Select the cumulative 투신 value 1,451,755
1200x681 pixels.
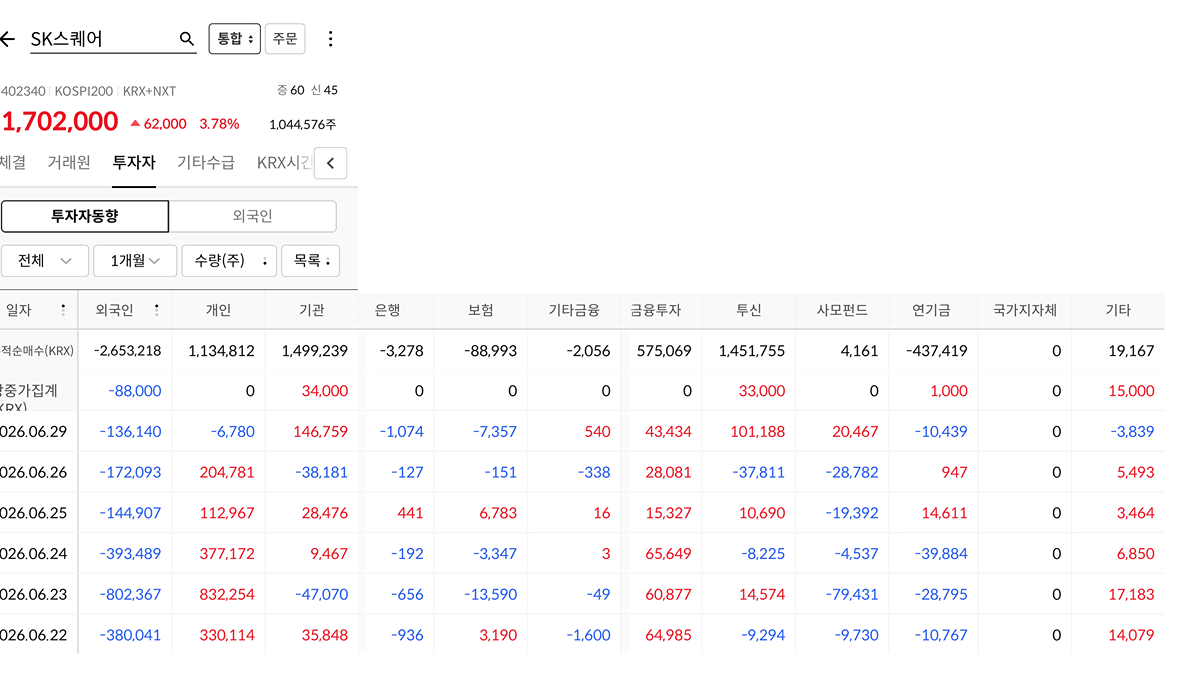click(752, 351)
